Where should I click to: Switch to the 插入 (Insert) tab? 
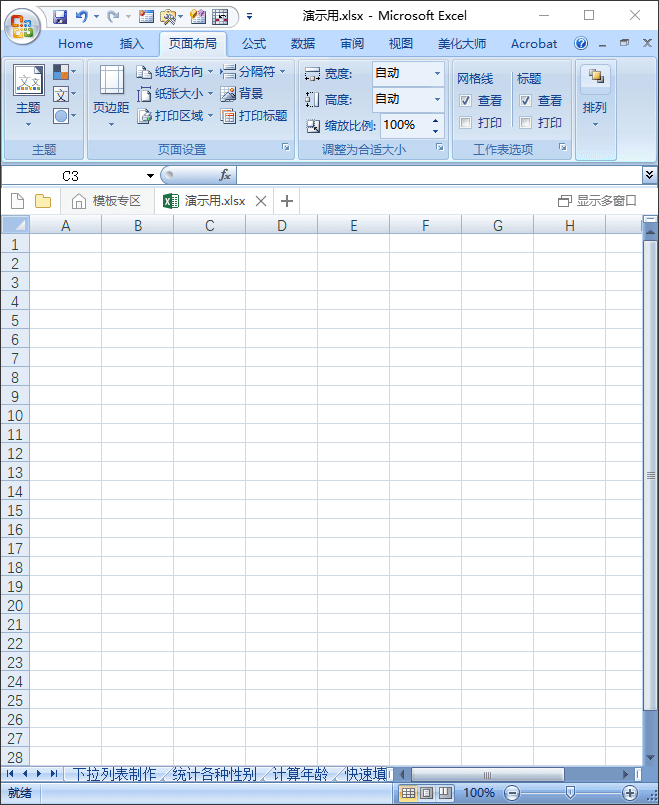(131, 44)
